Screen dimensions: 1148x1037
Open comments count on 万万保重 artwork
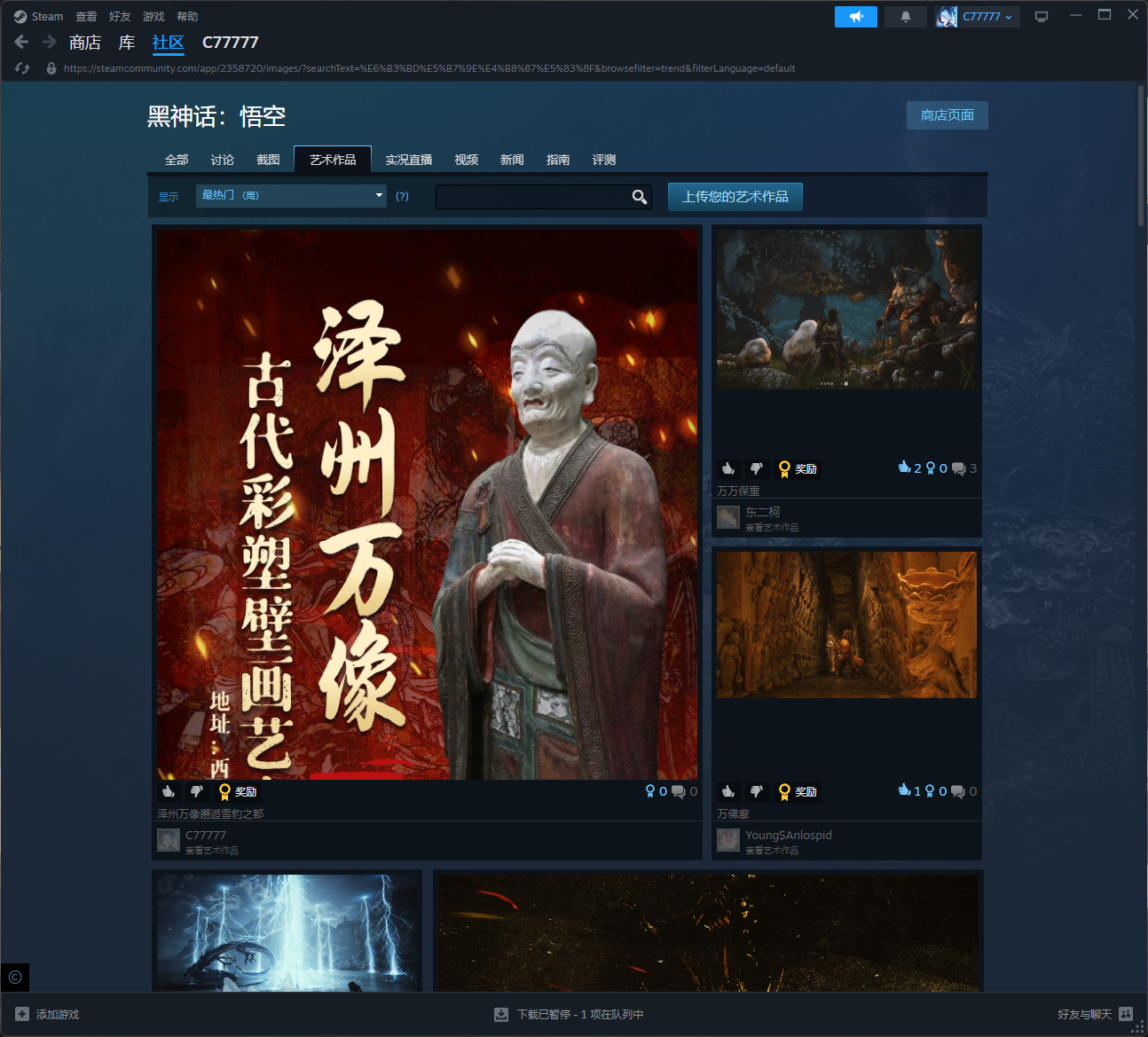964,468
